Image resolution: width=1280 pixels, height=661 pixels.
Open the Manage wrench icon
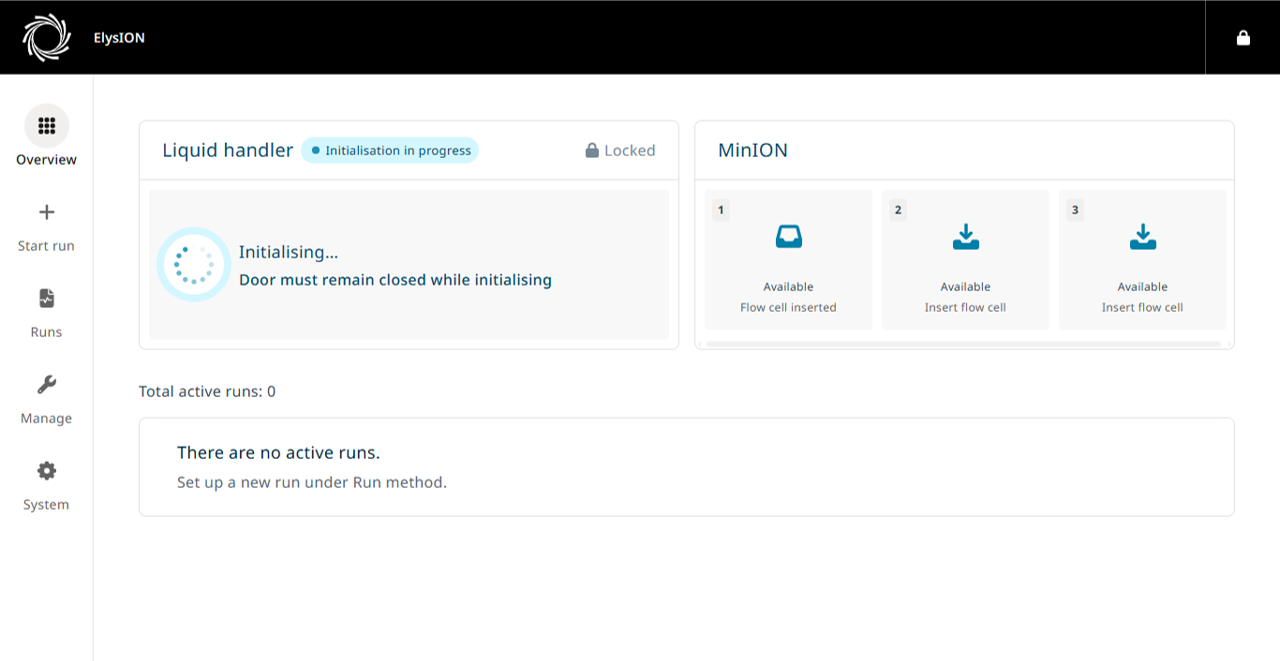coord(46,384)
